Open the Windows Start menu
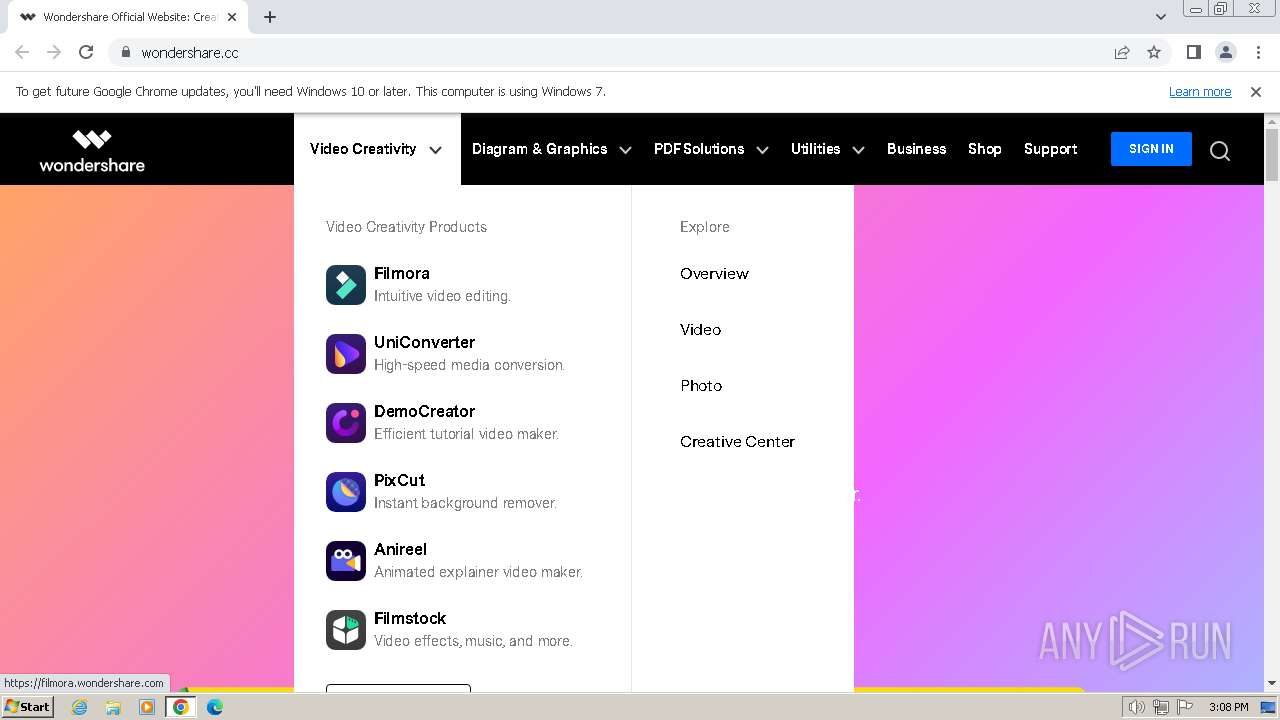The width and height of the screenshot is (1280, 720). [28, 707]
